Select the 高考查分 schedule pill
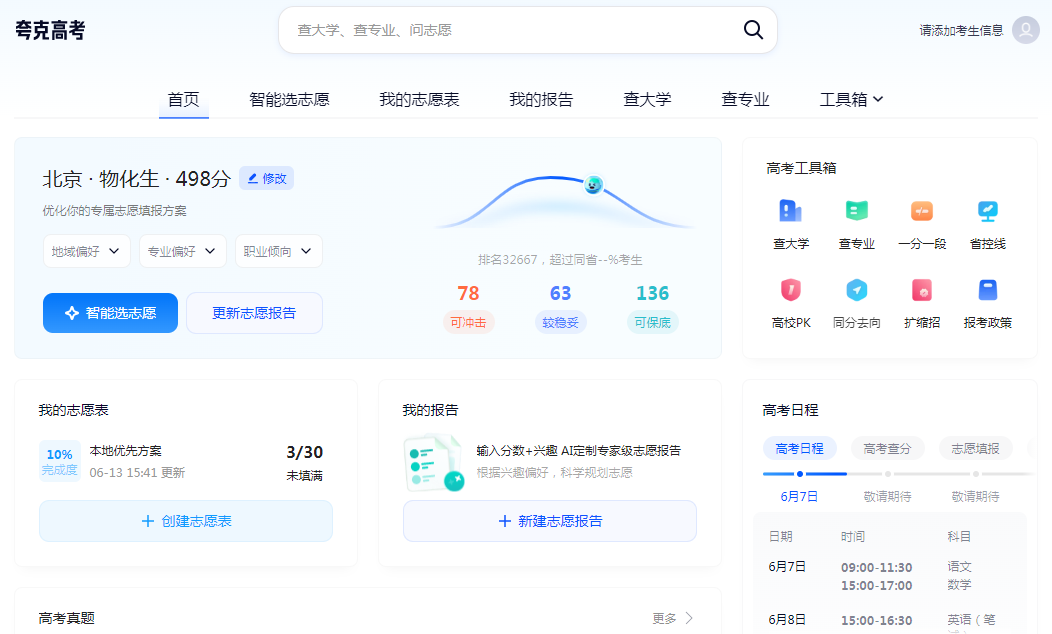Screen dimensions: 1052x634 887,448
